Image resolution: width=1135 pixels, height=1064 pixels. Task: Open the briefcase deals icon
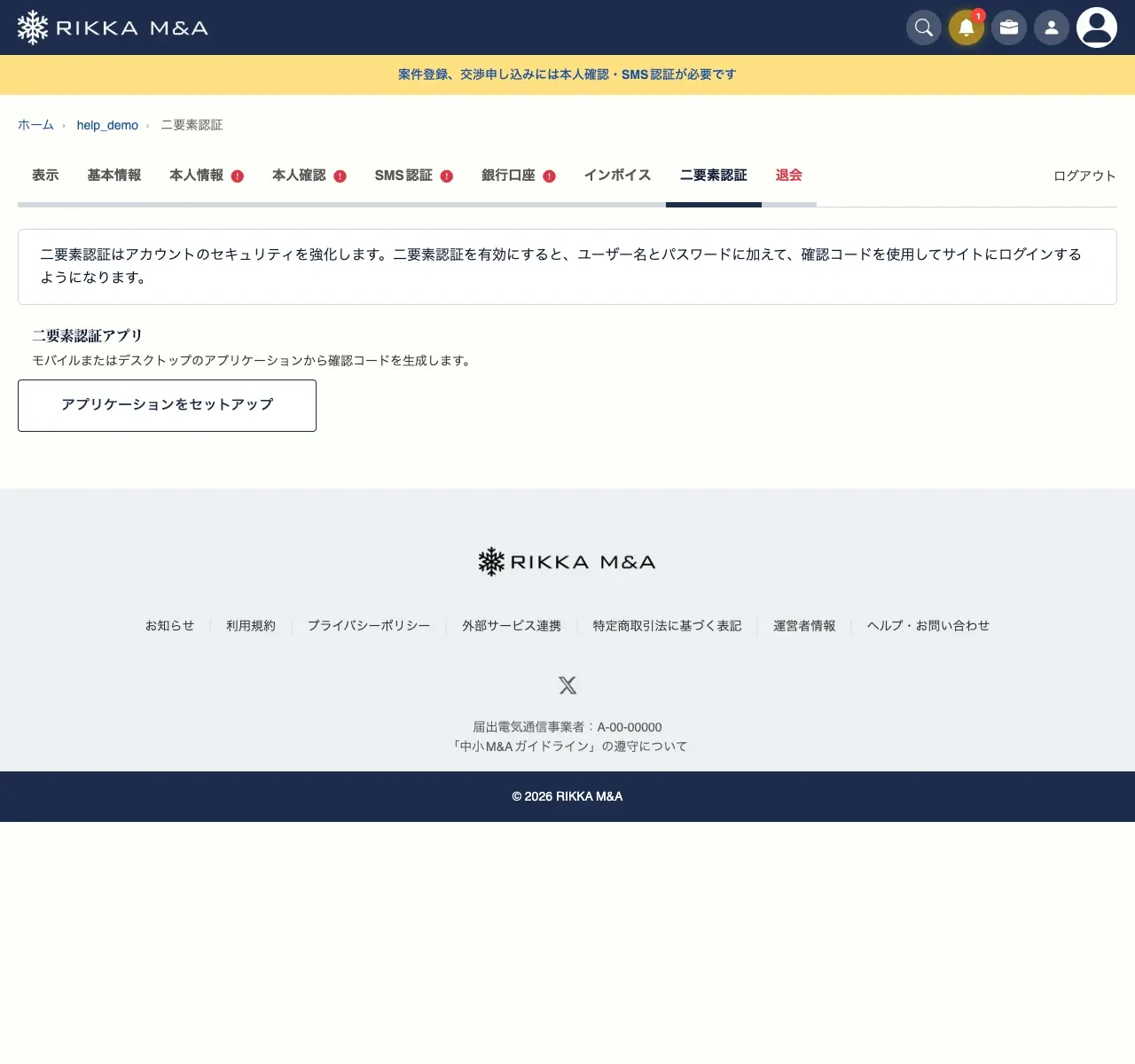tap(1008, 27)
